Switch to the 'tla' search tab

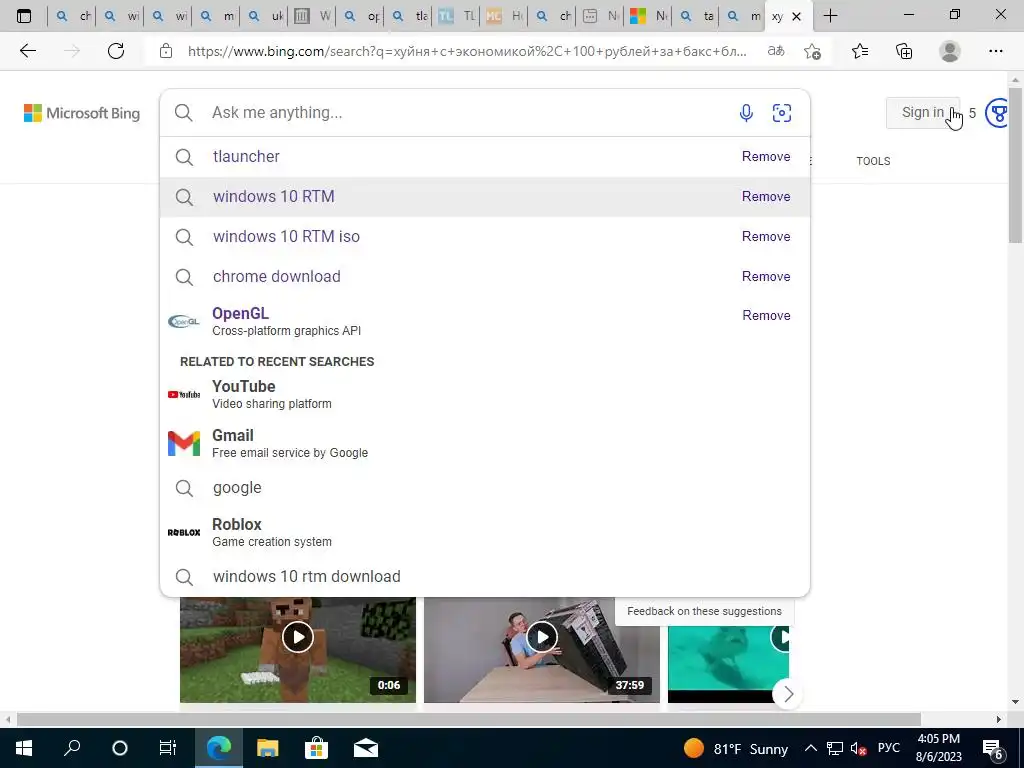click(410, 16)
